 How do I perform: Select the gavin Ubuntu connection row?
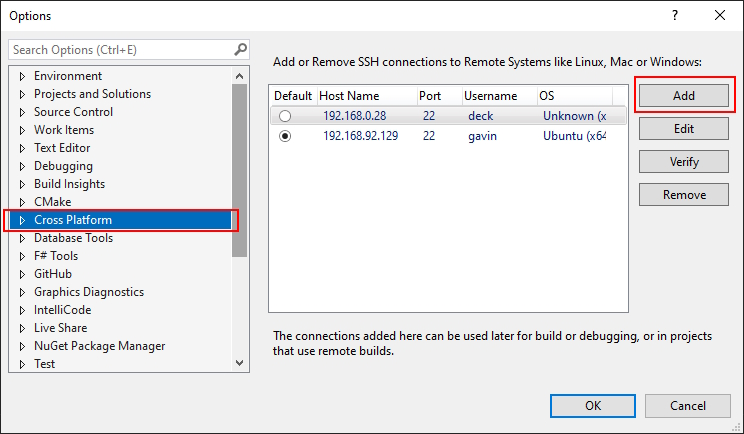pos(450,136)
